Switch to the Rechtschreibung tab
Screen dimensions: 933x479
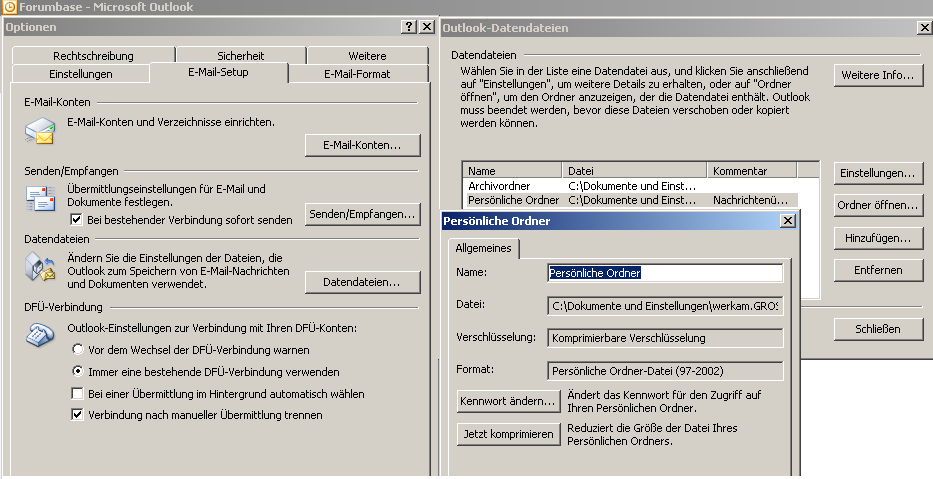click(93, 55)
